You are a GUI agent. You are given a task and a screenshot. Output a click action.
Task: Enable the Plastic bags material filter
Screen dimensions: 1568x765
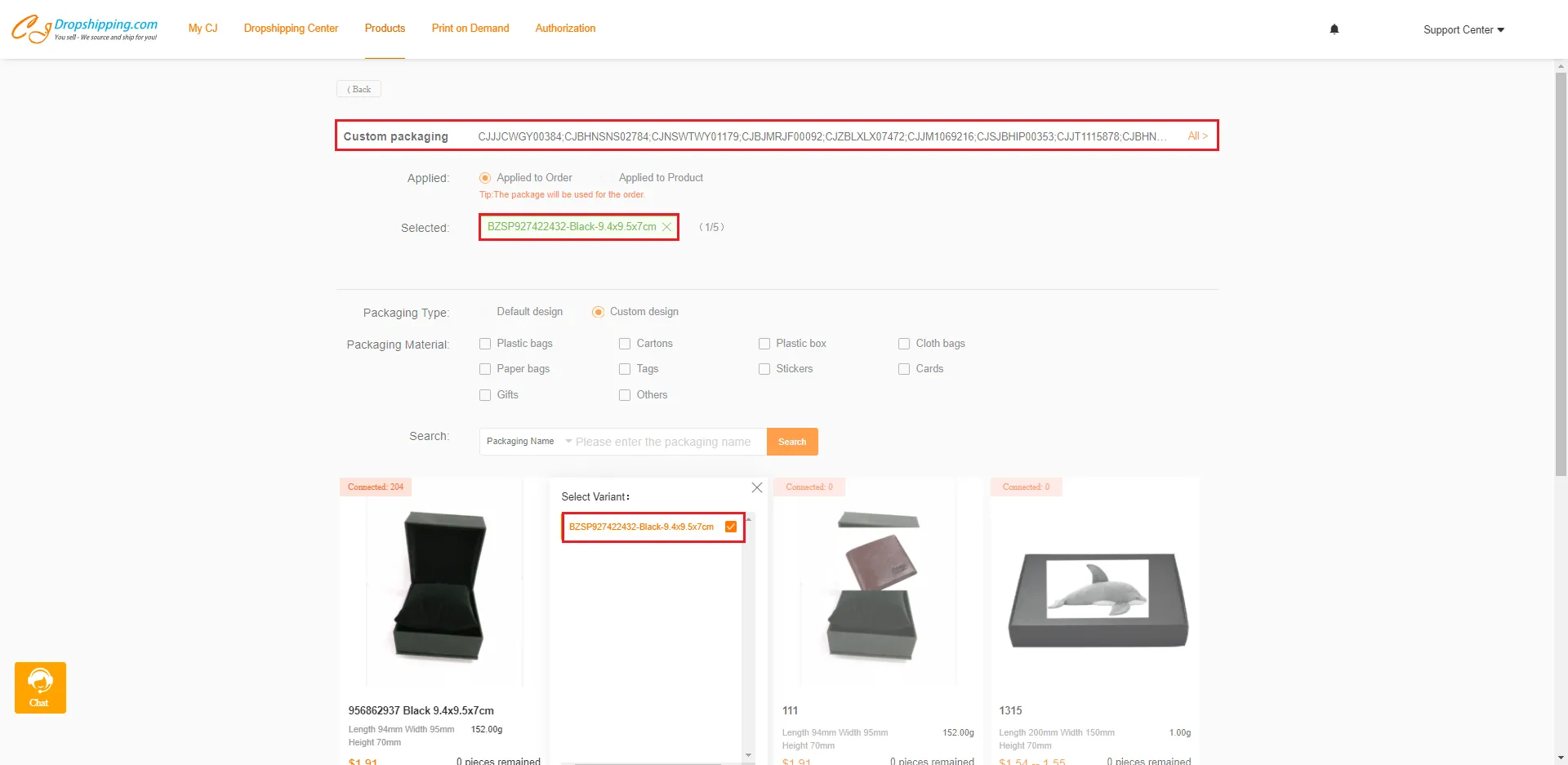tap(485, 344)
